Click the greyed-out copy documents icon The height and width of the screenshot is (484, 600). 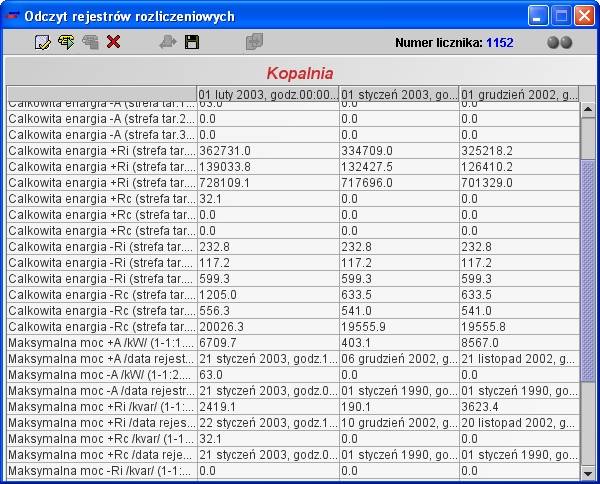pyautogui.click(x=254, y=42)
